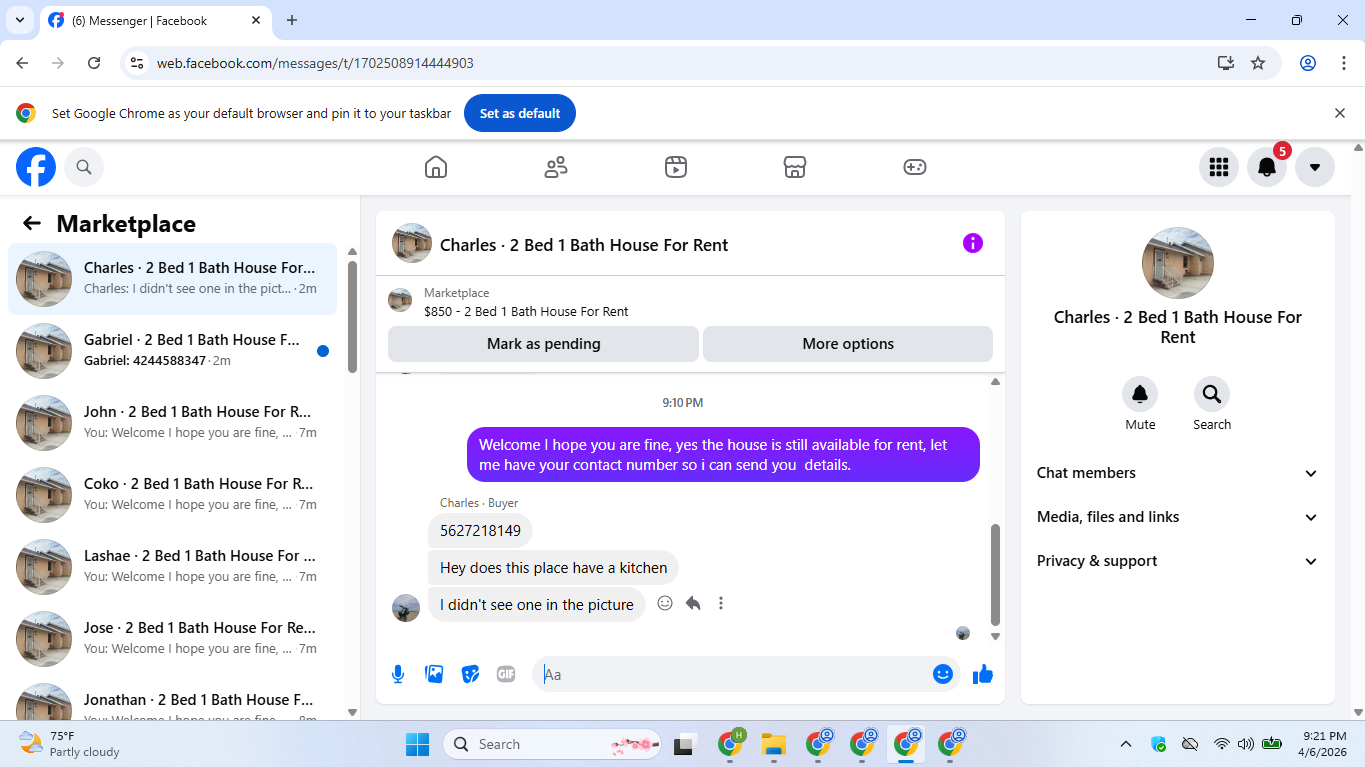
Task: Open File Explorer from taskbar
Action: coord(773,744)
